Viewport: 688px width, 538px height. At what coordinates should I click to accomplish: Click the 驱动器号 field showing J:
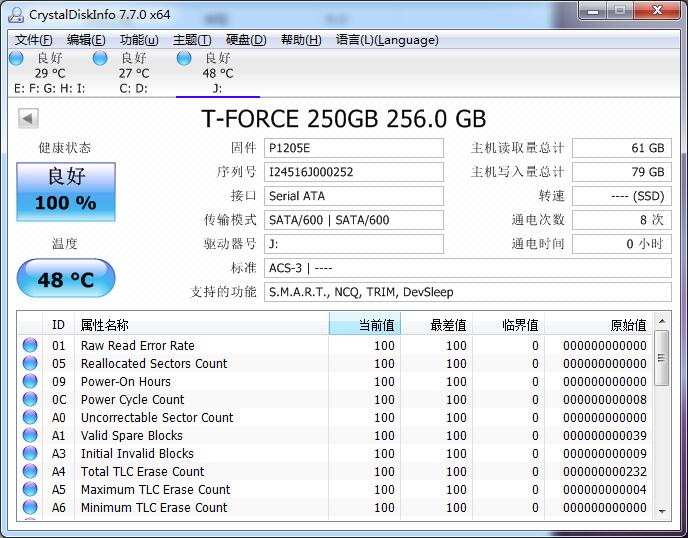354,244
